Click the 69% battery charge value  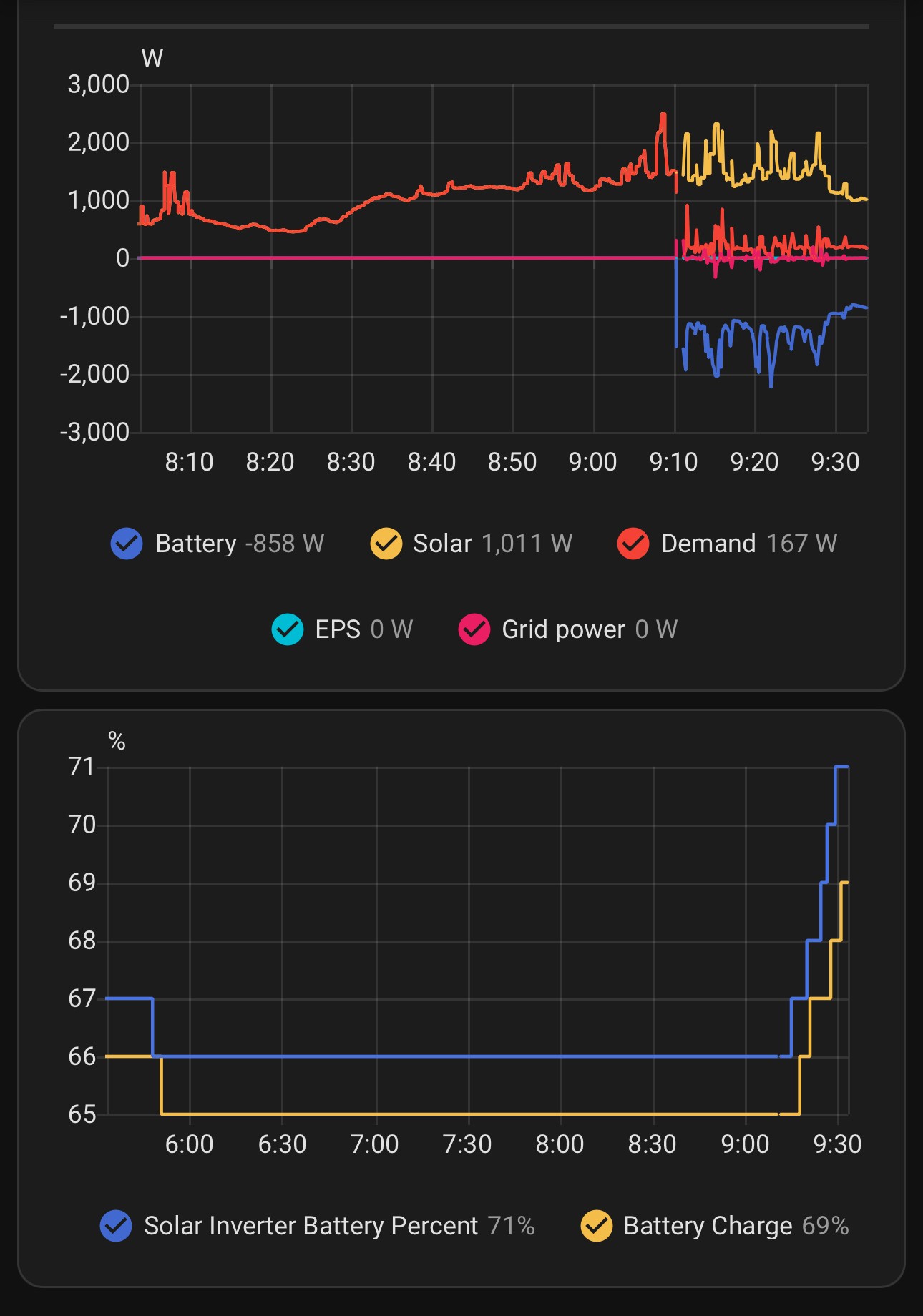[x=826, y=1226]
